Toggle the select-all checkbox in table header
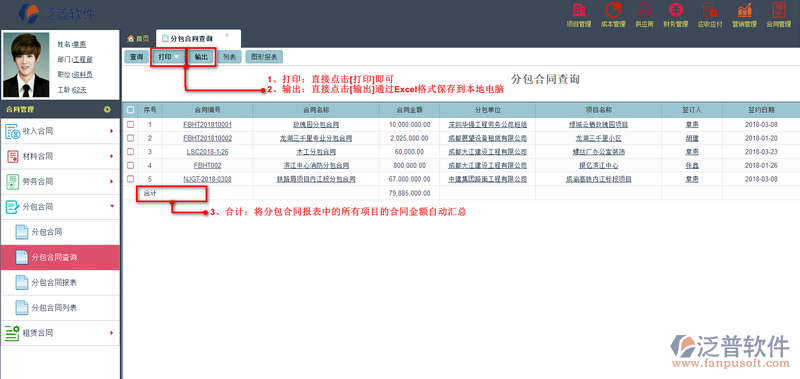The image size is (800, 379). pos(130,110)
